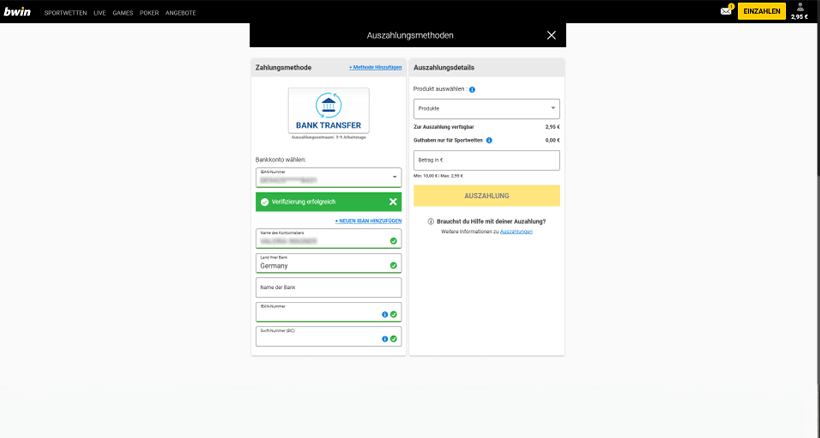
Task: Dismiss the Verifizierung erfolgreich banner
Action: [x=393, y=202]
